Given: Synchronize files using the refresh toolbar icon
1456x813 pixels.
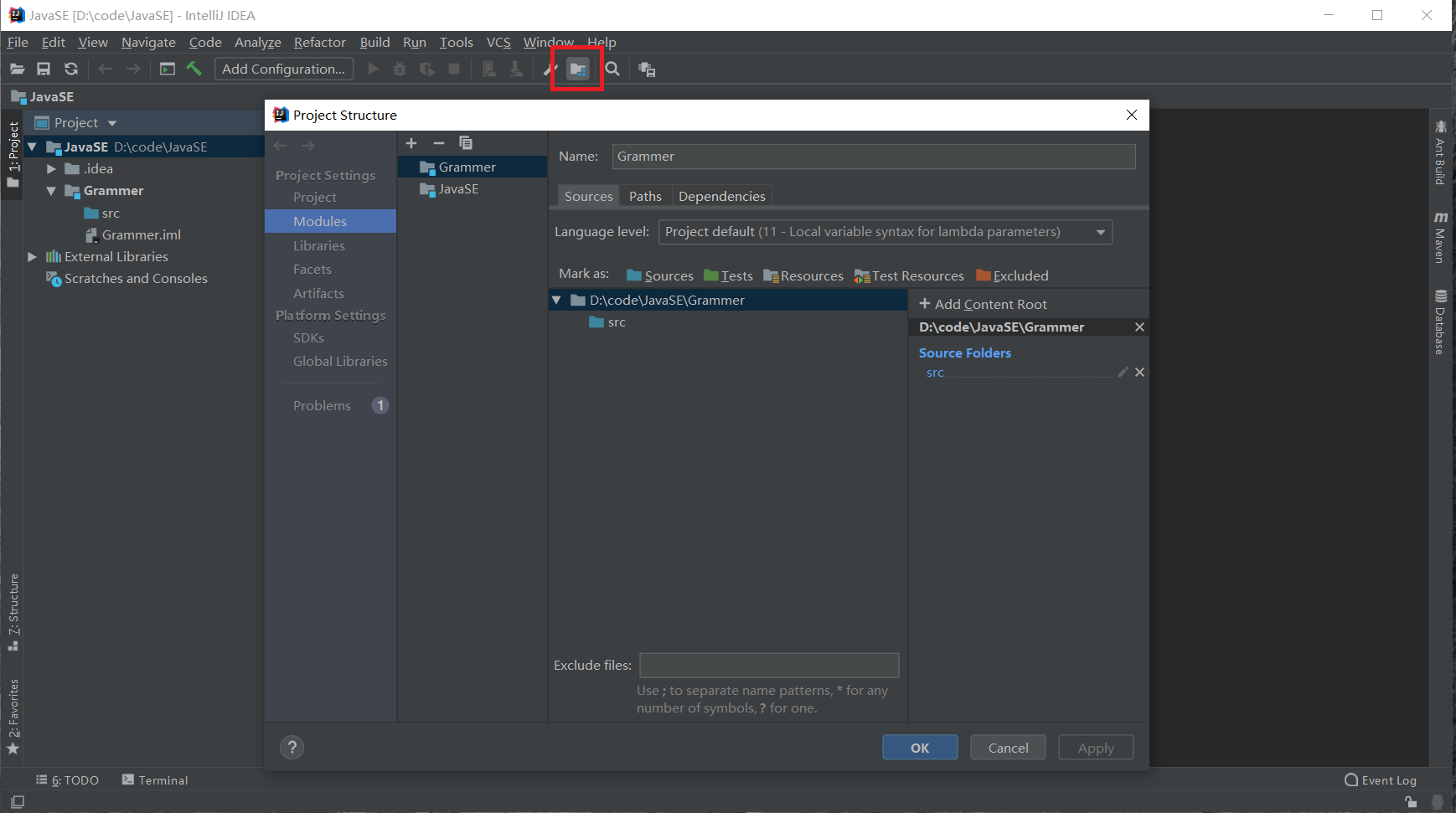Looking at the screenshot, I should click(x=71, y=69).
